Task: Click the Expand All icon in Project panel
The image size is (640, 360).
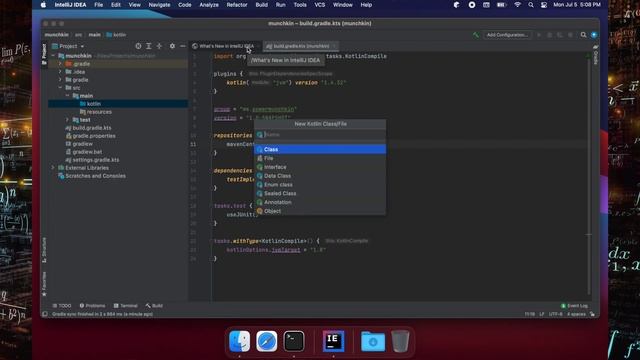Action: (149, 46)
